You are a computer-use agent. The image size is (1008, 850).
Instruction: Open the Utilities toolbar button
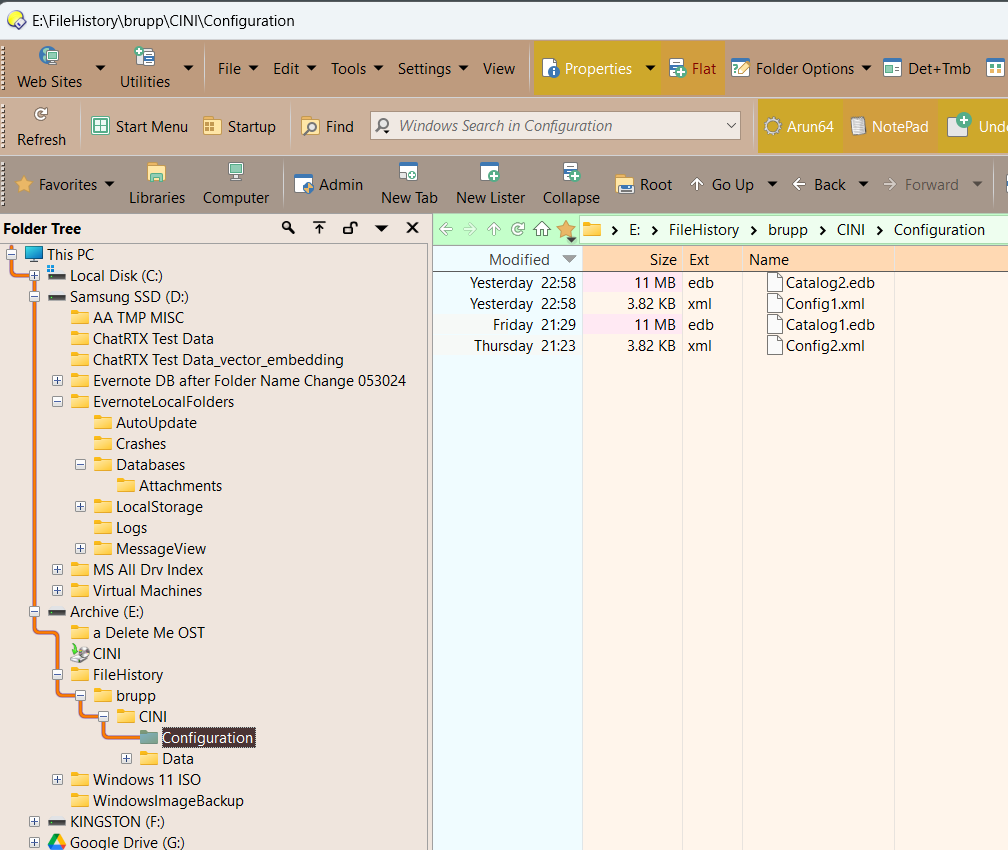[145, 68]
